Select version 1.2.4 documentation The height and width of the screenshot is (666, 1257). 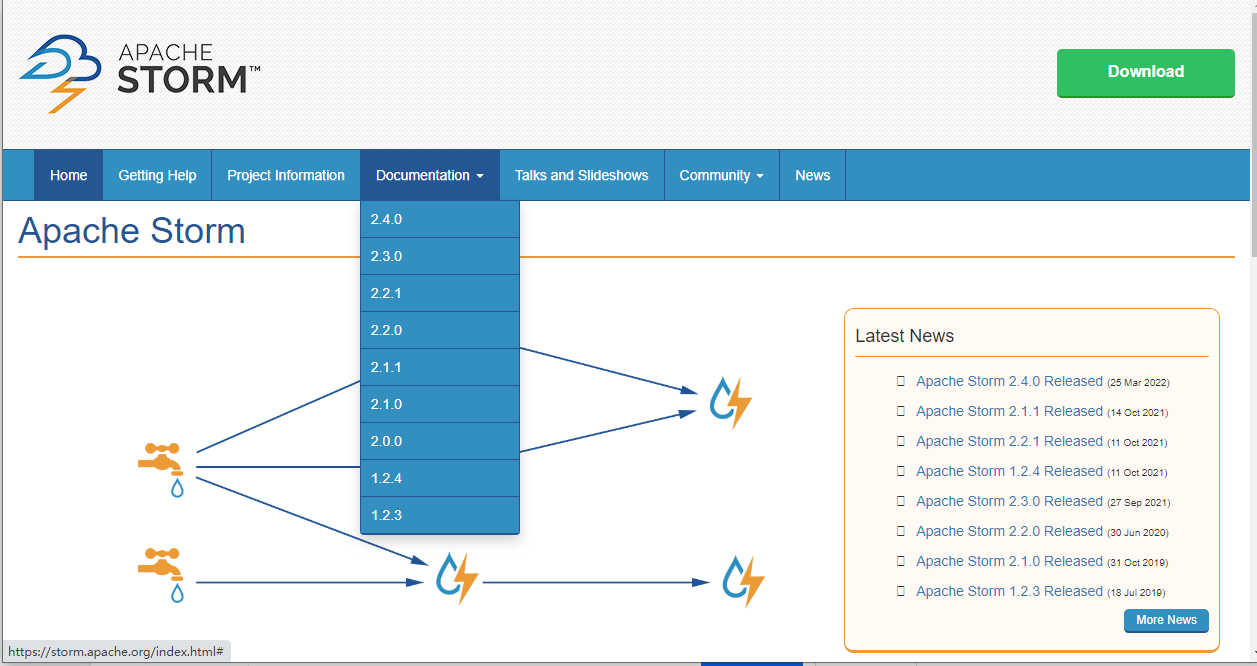440,478
